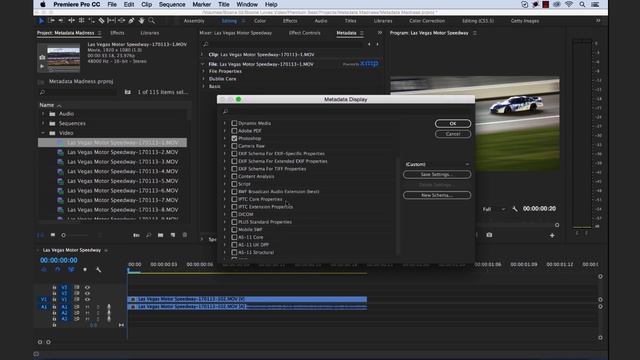Image resolution: width=640 pixels, height=360 pixels.
Task: Select the Pen tool in toolbar
Action: pyautogui.click(x=131, y=21)
